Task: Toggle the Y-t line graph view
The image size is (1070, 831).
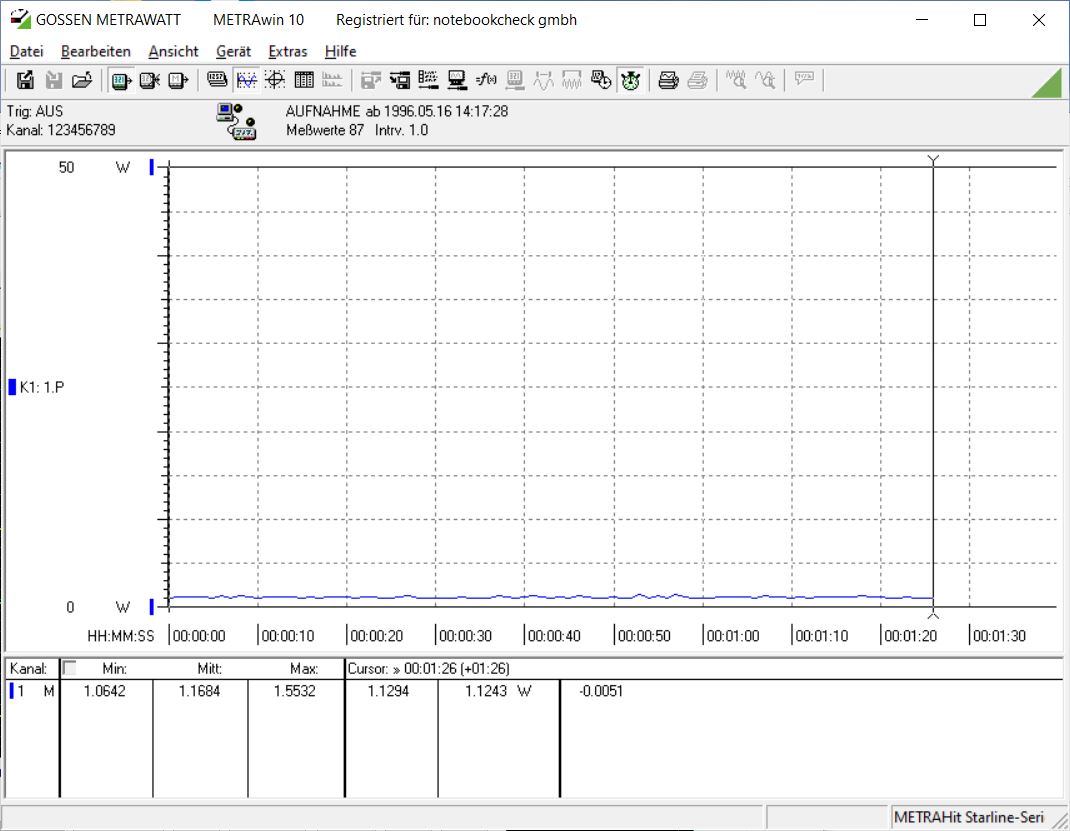Action: click(246, 80)
